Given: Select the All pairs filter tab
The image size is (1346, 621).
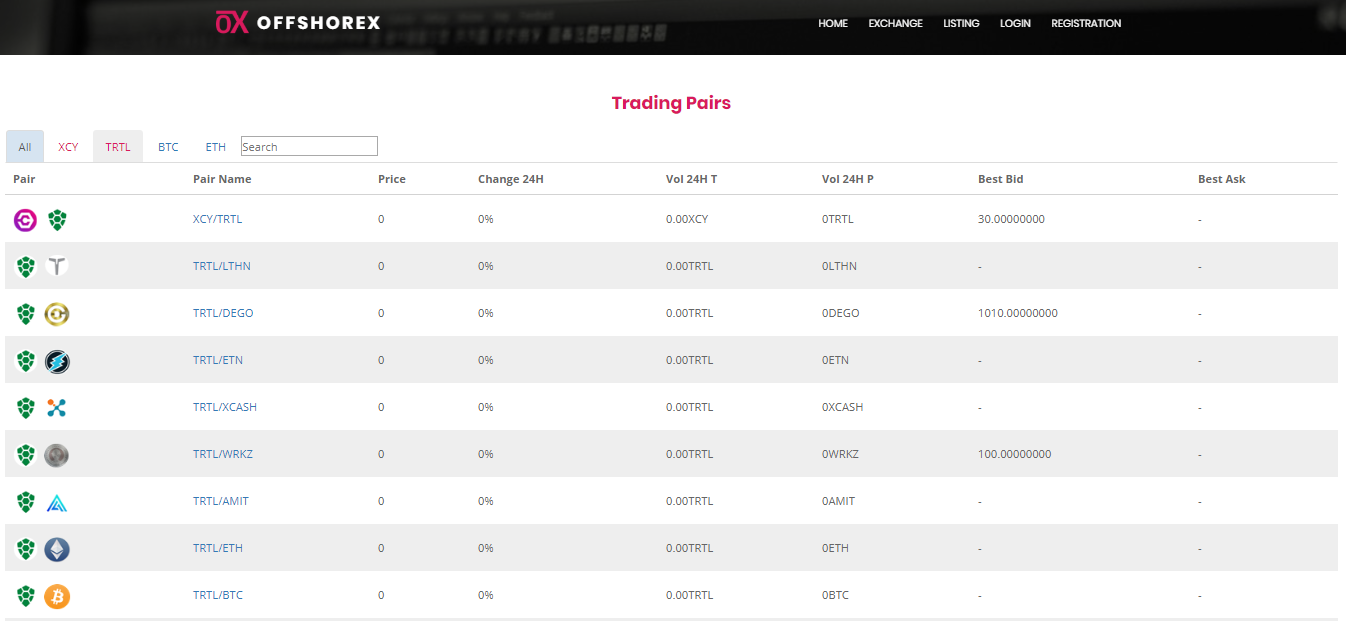Looking at the screenshot, I should click(x=25, y=147).
